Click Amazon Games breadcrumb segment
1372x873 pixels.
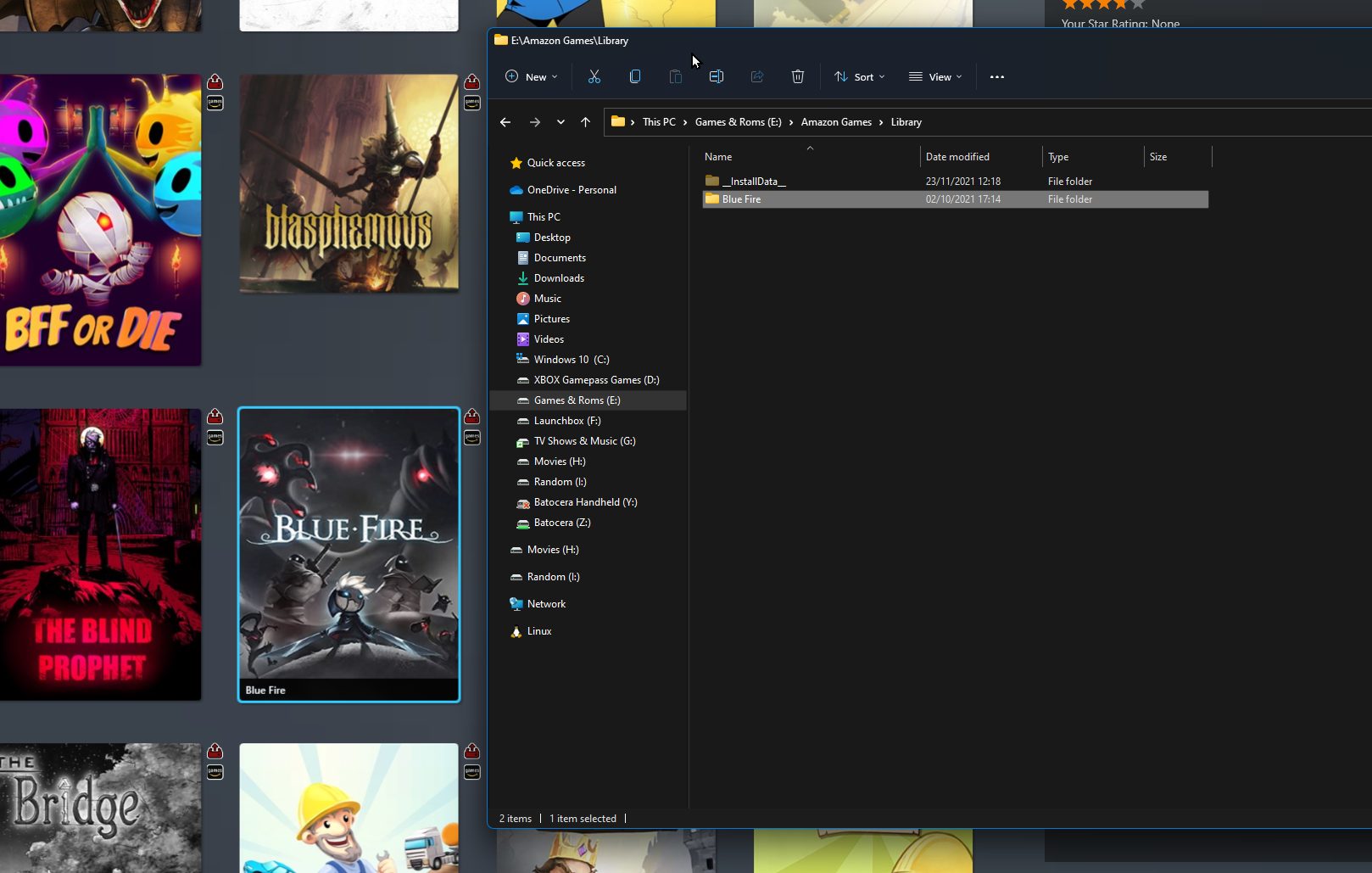coord(836,122)
